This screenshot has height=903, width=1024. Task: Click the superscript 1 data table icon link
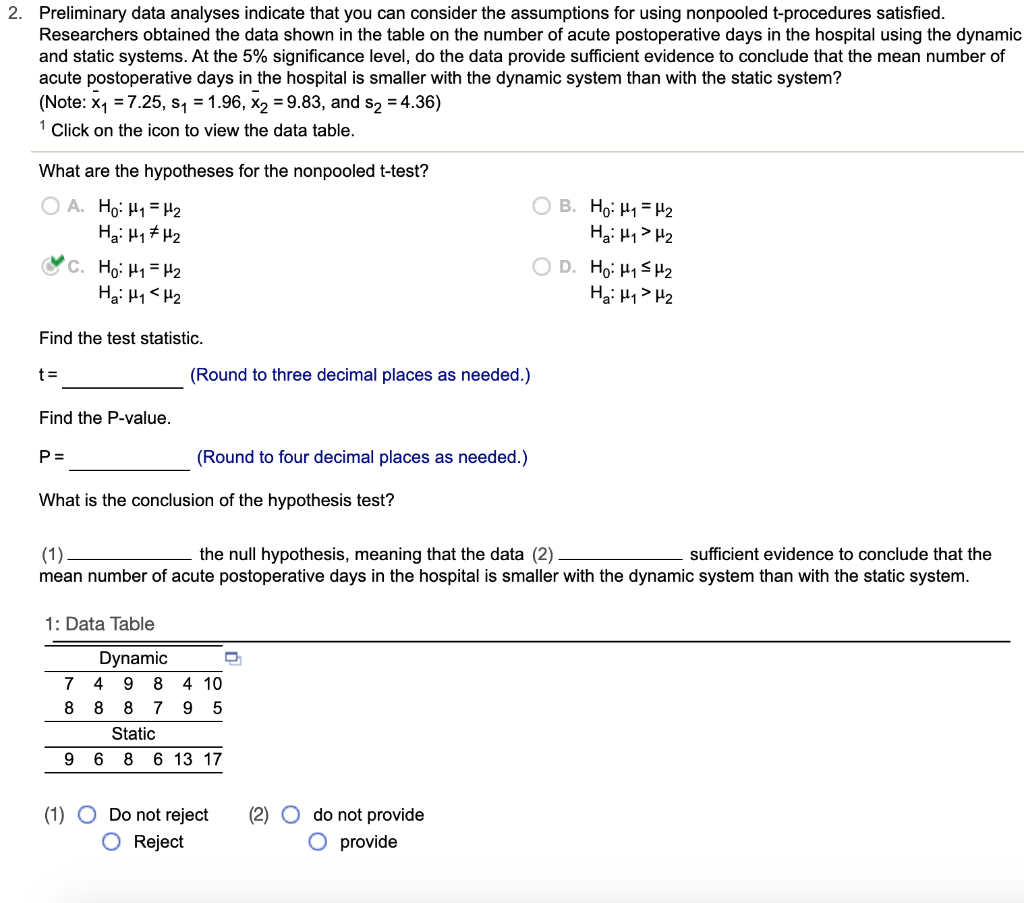(42, 124)
